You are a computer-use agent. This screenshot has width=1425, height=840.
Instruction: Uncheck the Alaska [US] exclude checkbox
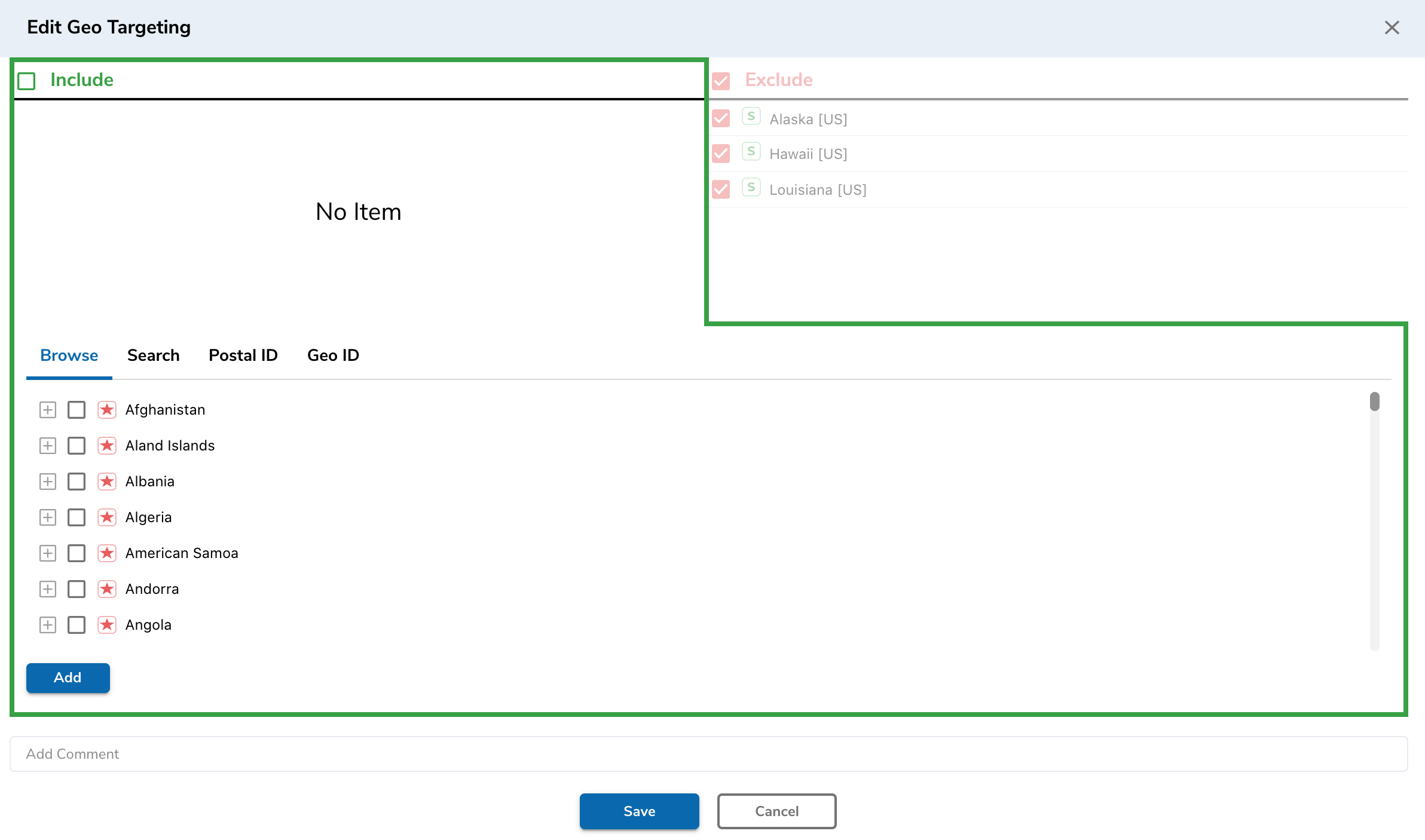pos(721,118)
